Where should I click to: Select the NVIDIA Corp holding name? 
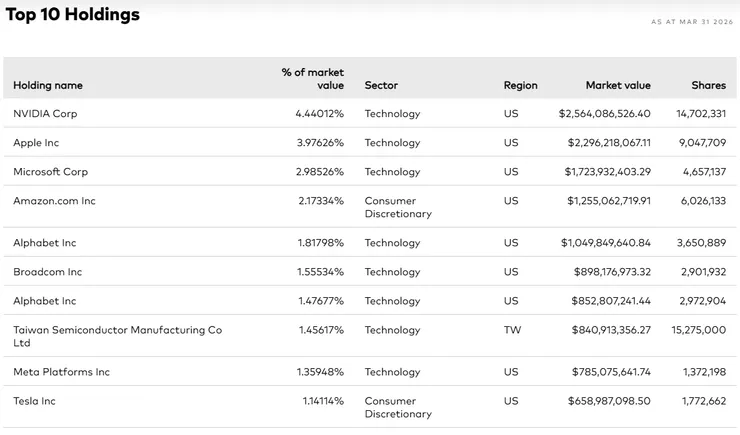(x=45, y=114)
